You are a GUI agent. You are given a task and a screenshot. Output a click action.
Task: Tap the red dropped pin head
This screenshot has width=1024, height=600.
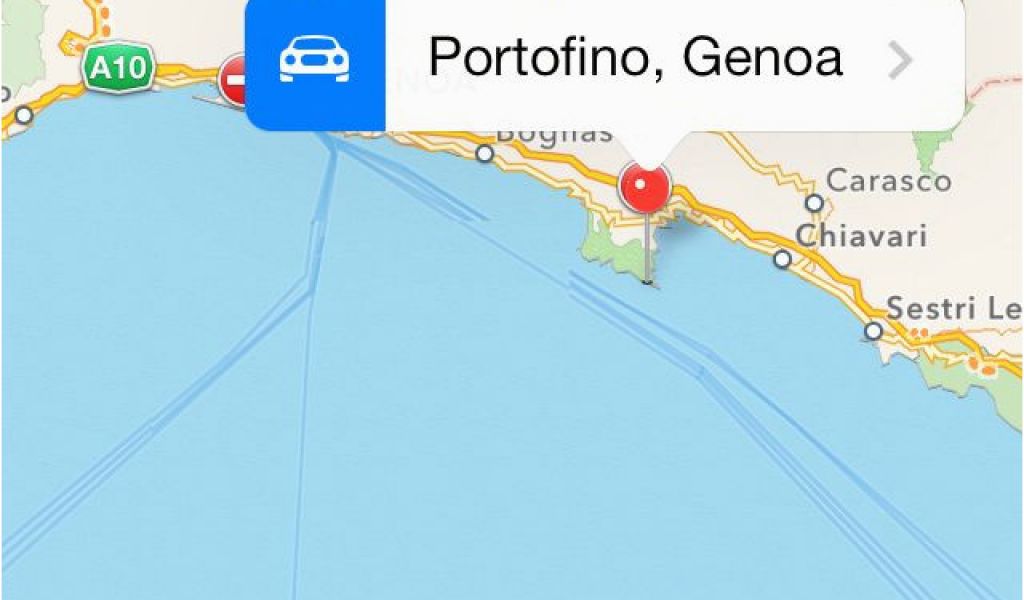pyautogui.click(x=645, y=187)
